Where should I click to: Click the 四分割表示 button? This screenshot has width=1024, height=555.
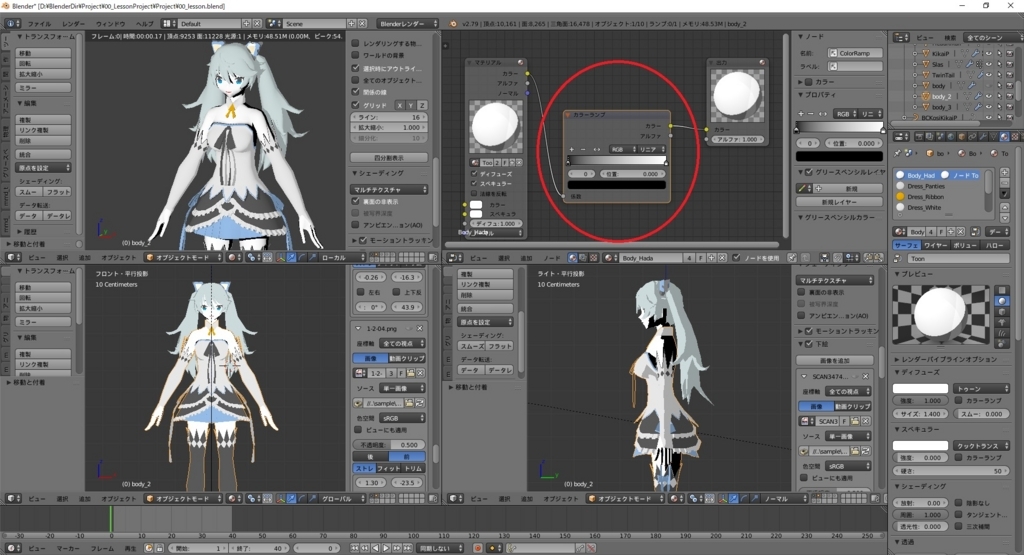389,157
